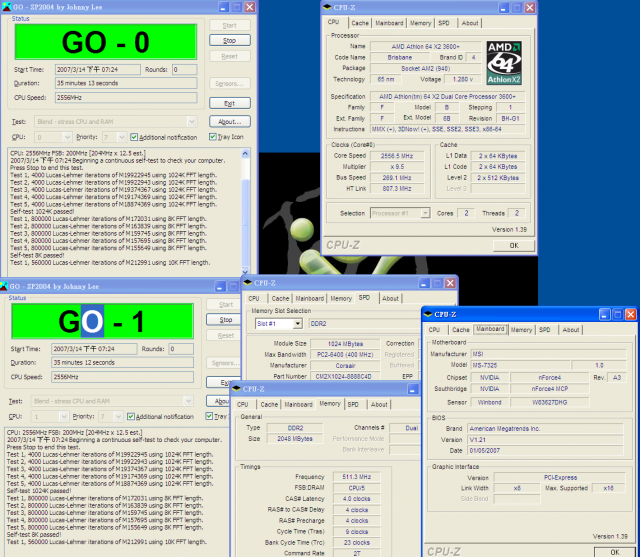Click Max Bandwidth PC2-6400 (400 MHz) value

point(345,355)
